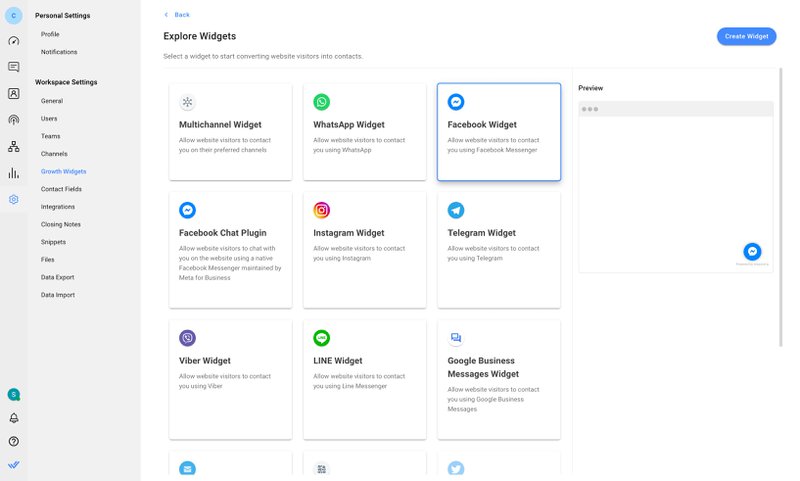Viewport: 800px width, 481px height.
Task: Click the QR code widget icon
Action: (x=321, y=468)
